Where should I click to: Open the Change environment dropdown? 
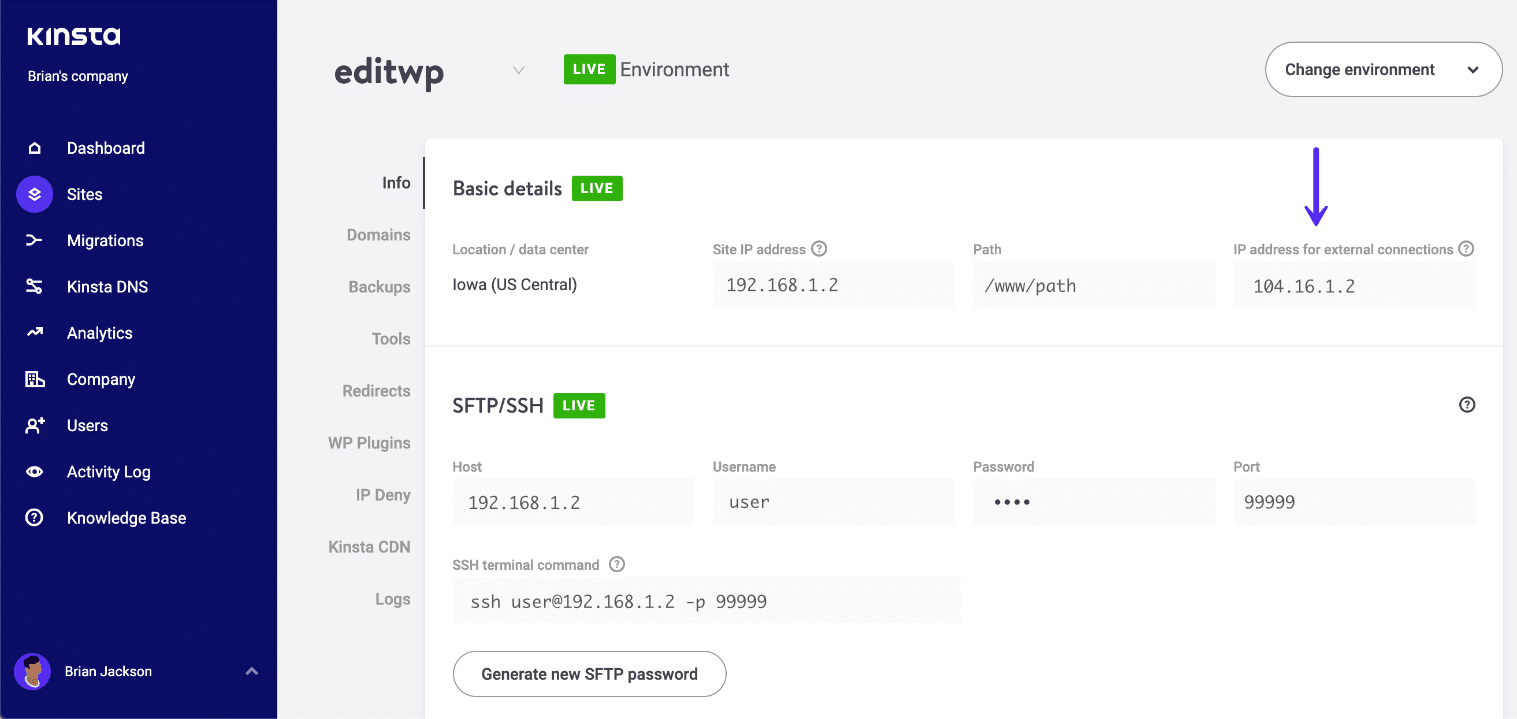1383,70
